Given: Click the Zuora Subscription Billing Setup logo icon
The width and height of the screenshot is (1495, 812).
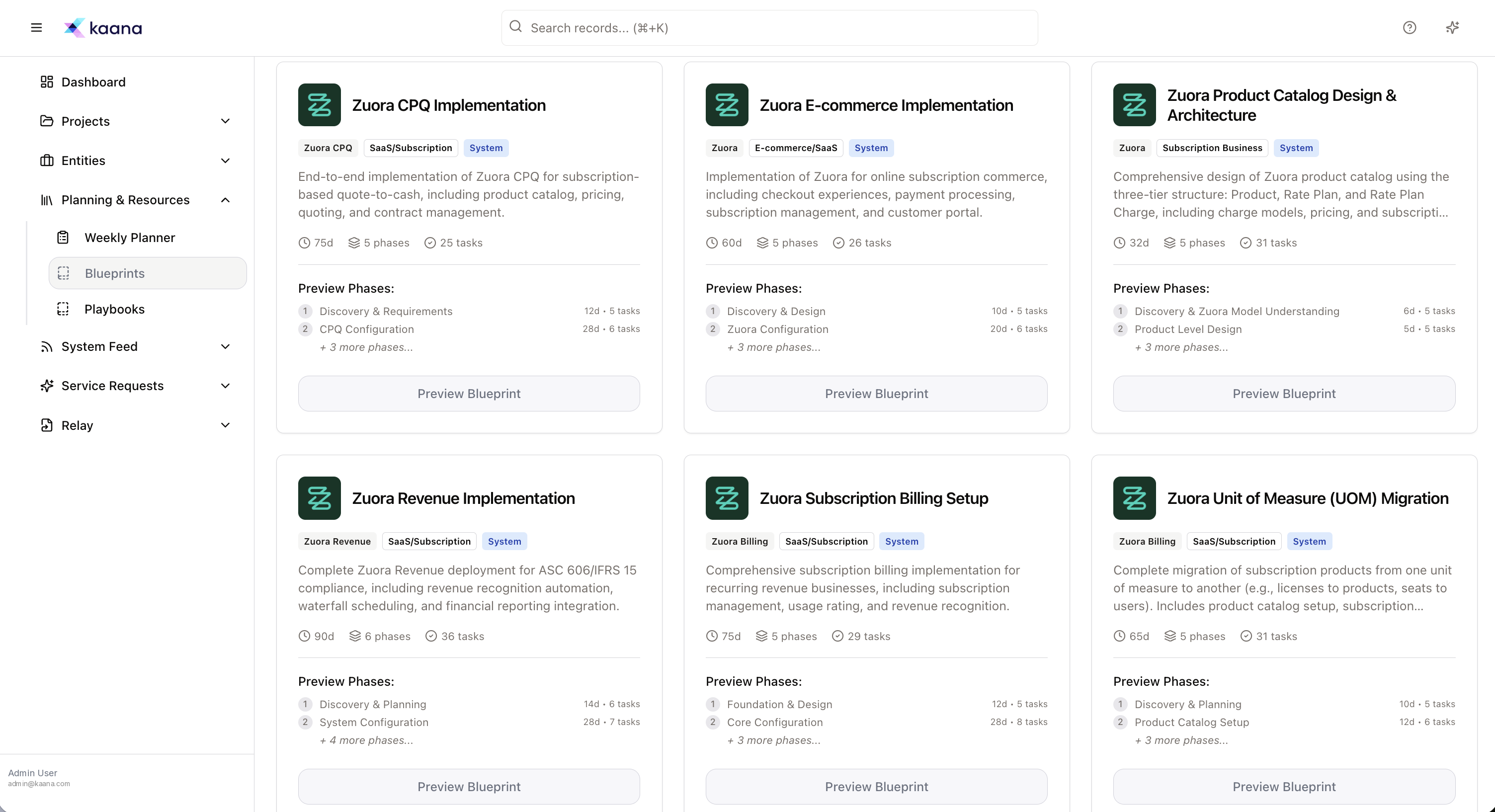Looking at the screenshot, I should [727, 498].
